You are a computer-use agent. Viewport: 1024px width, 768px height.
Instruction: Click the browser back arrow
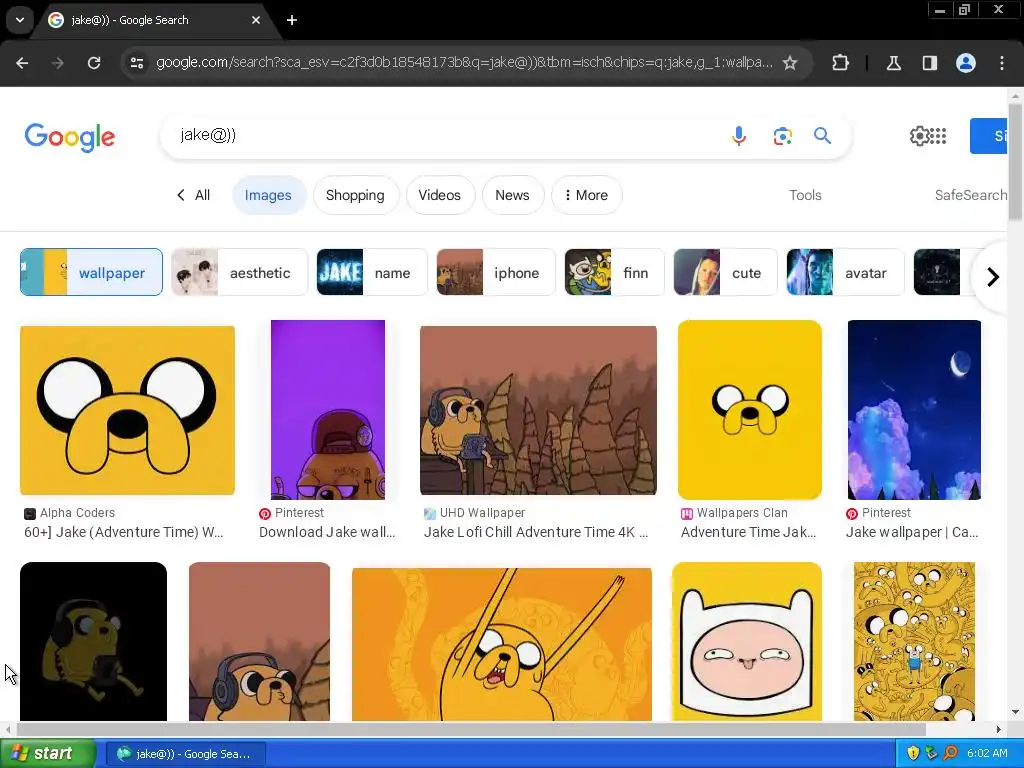pos(22,63)
